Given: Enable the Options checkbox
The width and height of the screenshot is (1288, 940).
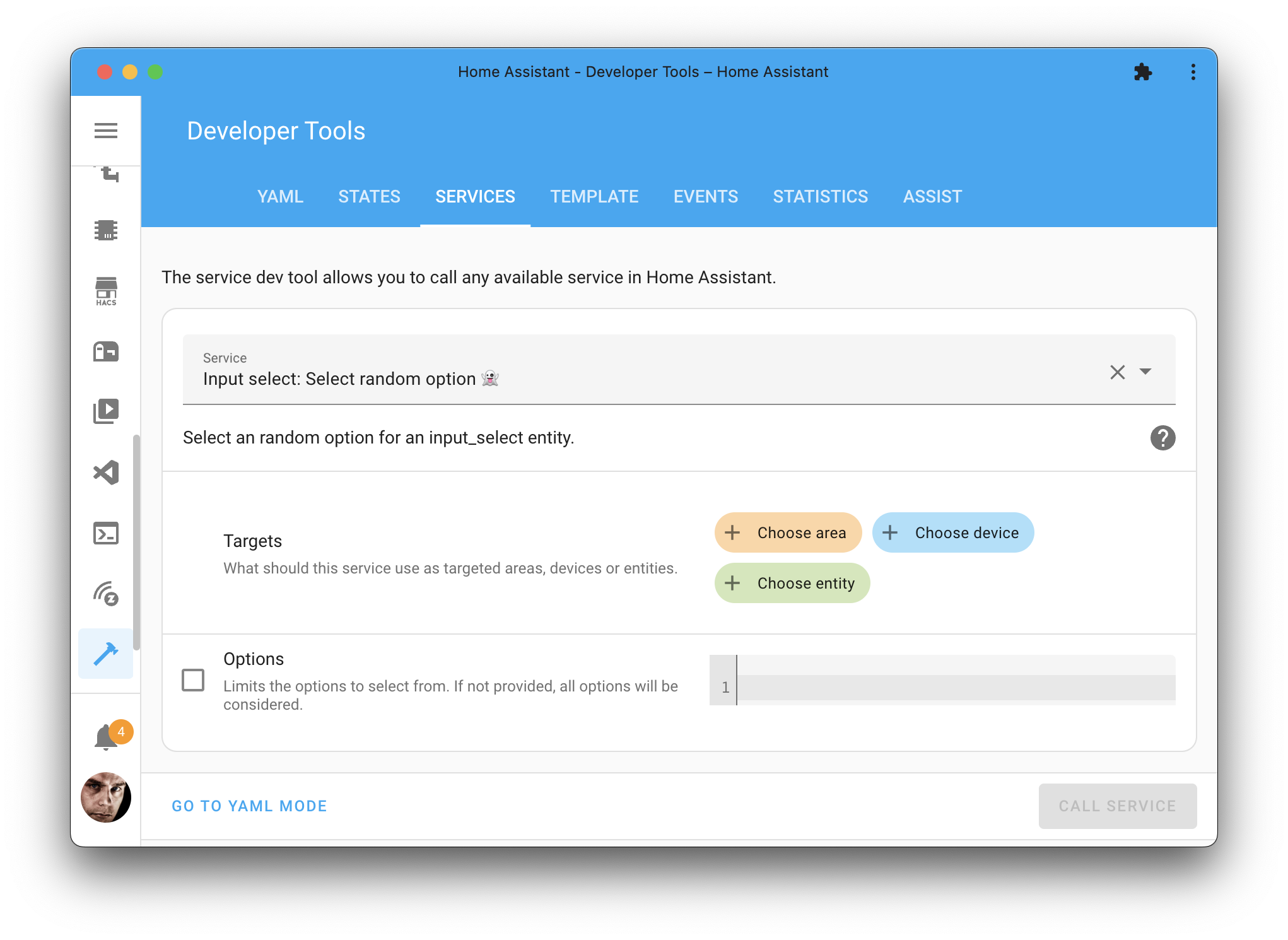Looking at the screenshot, I should coord(193,680).
